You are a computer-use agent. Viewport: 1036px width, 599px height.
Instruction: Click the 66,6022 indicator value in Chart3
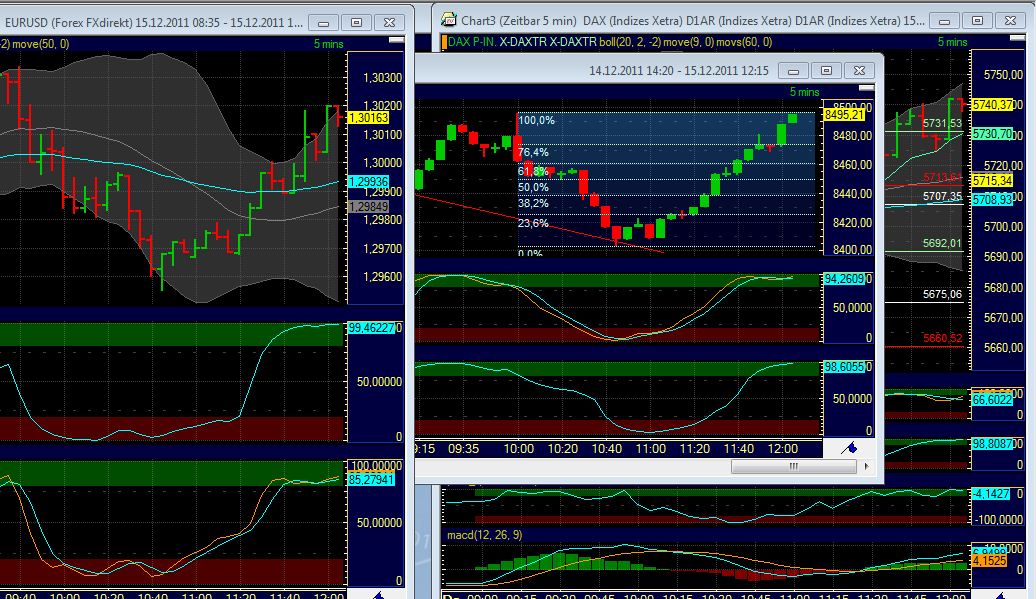[992, 400]
